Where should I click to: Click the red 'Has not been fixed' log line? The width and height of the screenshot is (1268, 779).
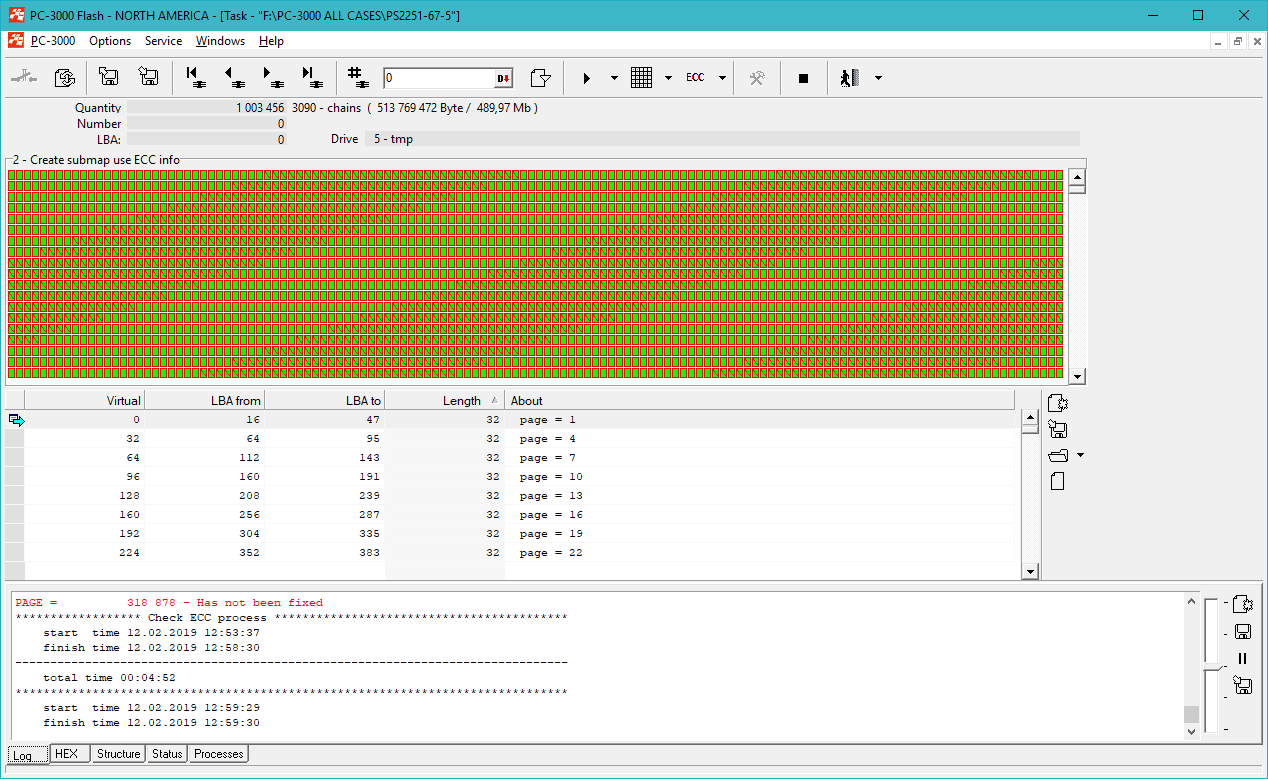coord(169,603)
